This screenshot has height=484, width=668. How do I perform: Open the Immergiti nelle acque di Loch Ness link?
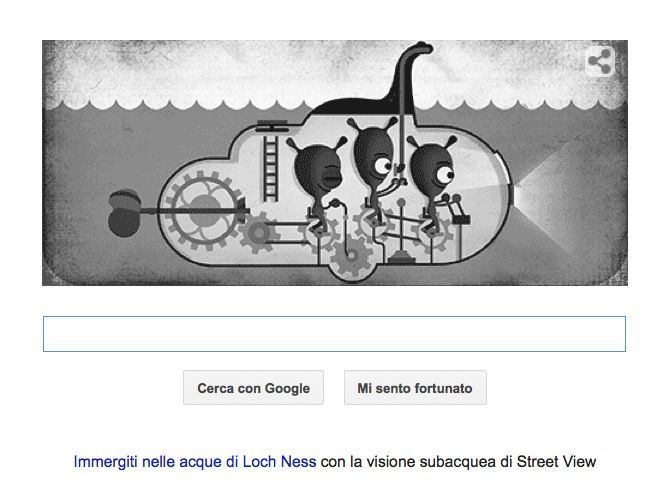195,462
